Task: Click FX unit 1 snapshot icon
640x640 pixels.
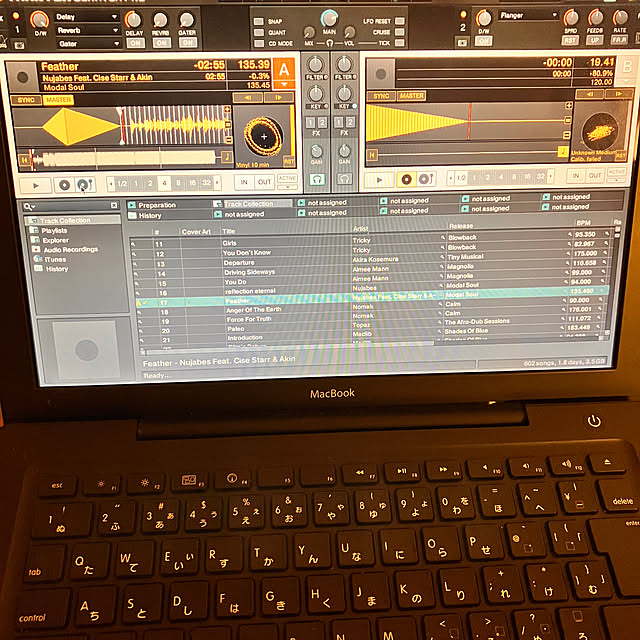Action: 19,45
